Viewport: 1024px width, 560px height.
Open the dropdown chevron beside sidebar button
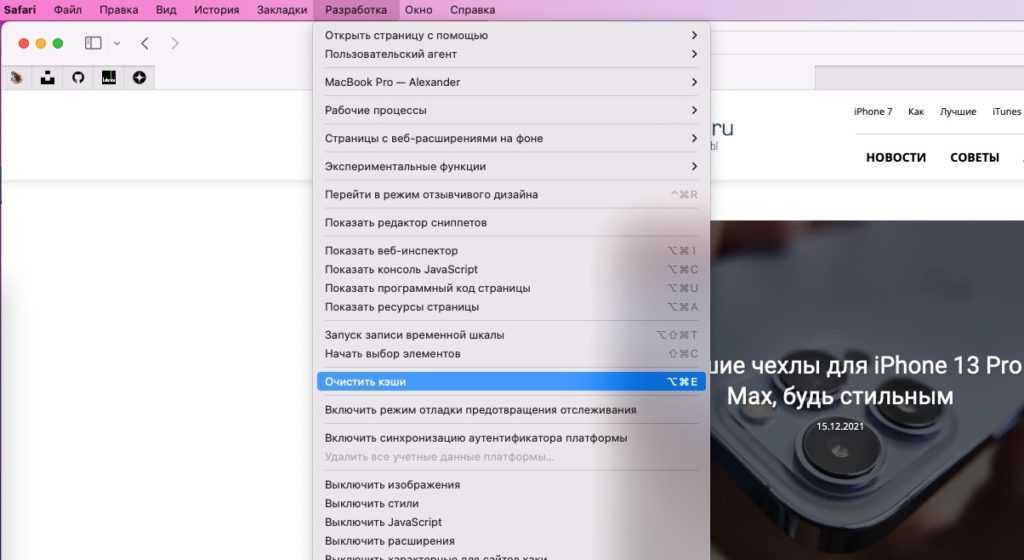117,43
